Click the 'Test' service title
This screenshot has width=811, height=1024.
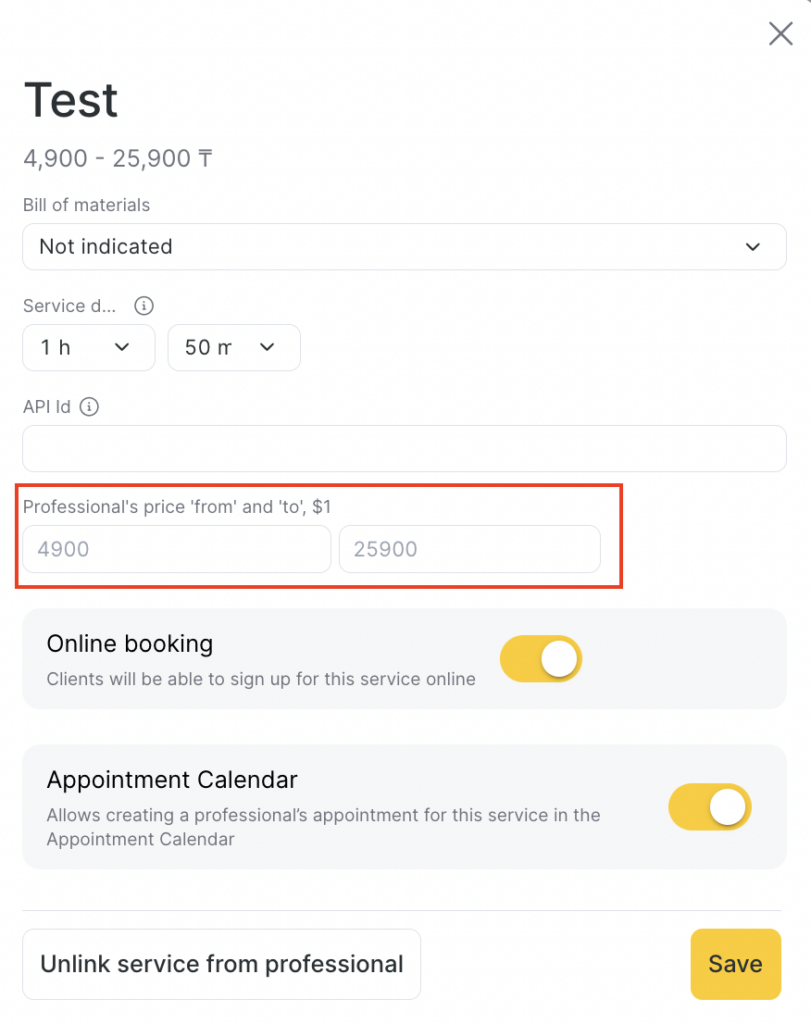pyautogui.click(x=71, y=100)
